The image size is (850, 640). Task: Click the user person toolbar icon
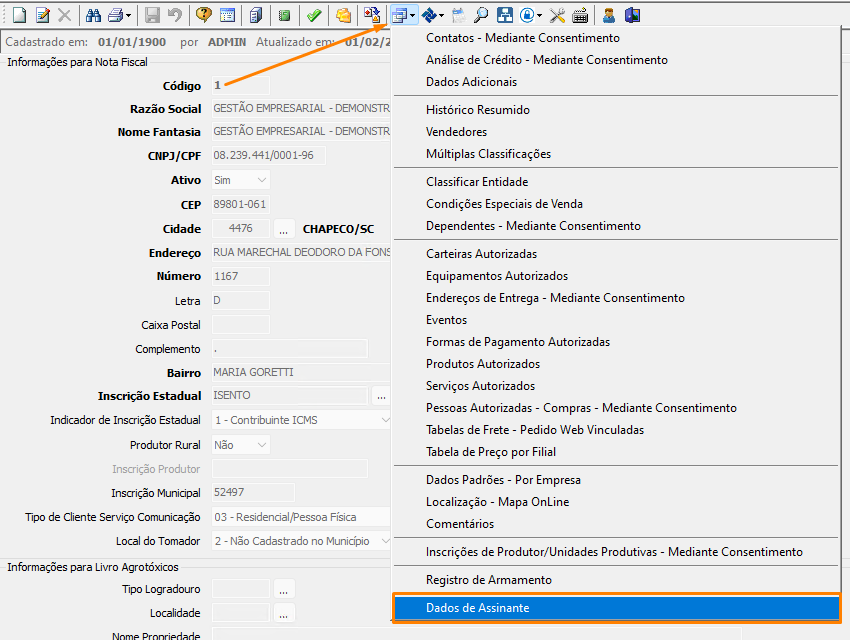click(x=608, y=15)
